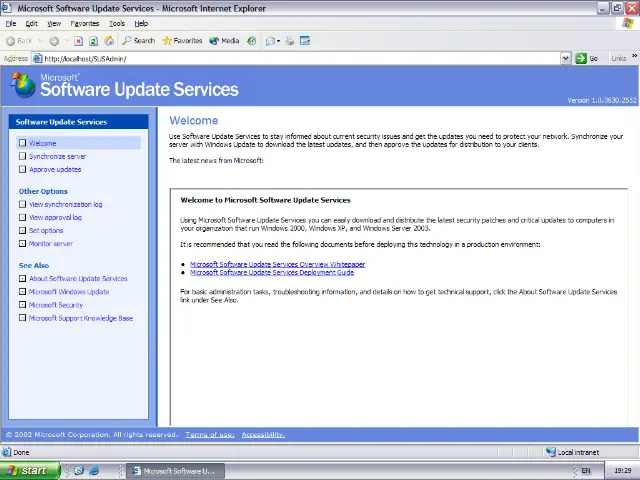
Task: Open Monitor server page
Action: (x=51, y=244)
